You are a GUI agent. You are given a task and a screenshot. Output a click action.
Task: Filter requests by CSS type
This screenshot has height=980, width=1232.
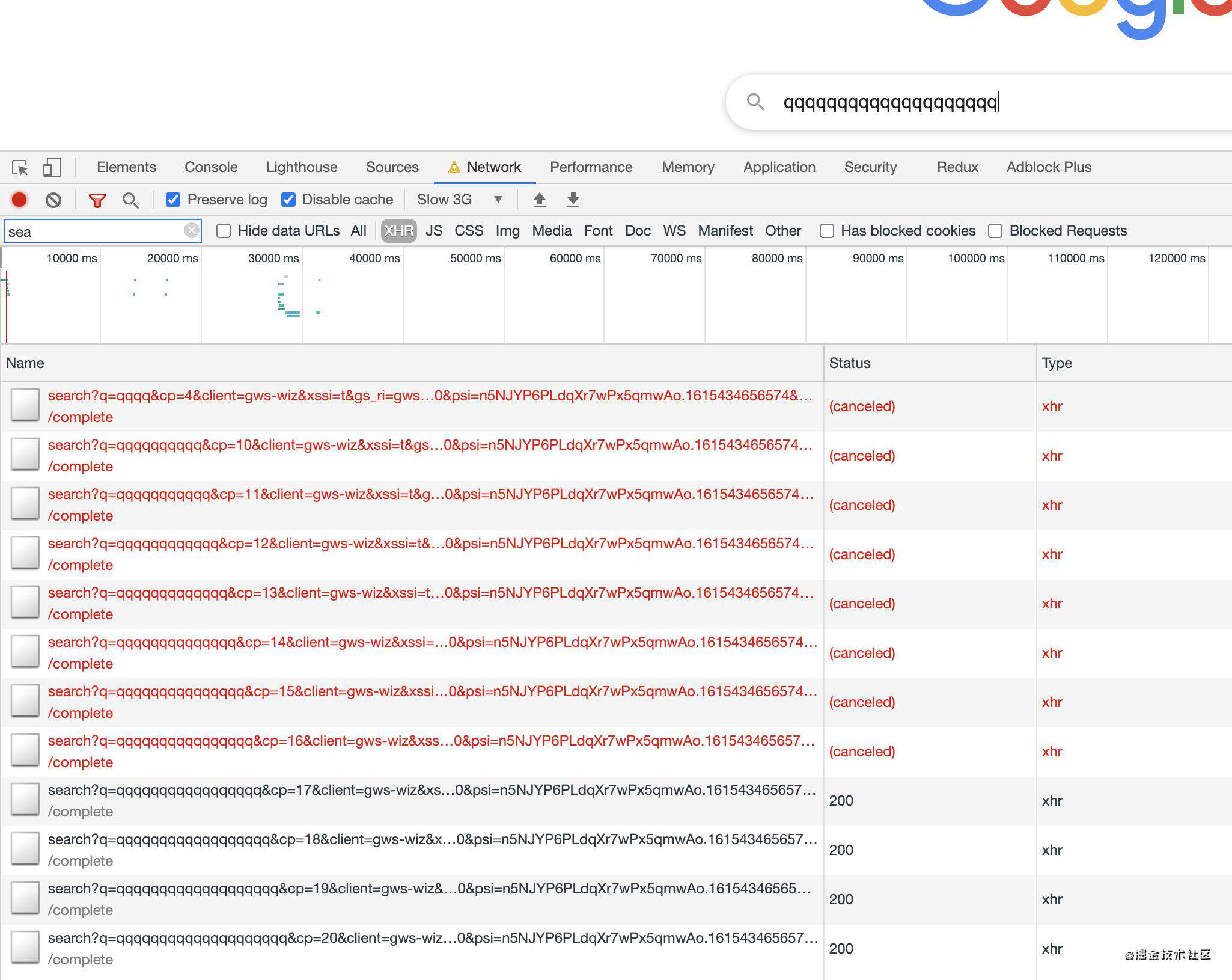469,231
